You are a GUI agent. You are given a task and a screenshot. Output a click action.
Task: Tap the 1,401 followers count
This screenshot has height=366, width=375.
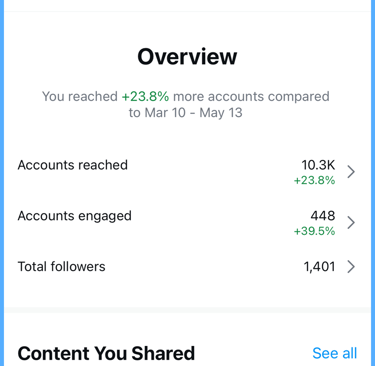pyautogui.click(x=319, y=267)
